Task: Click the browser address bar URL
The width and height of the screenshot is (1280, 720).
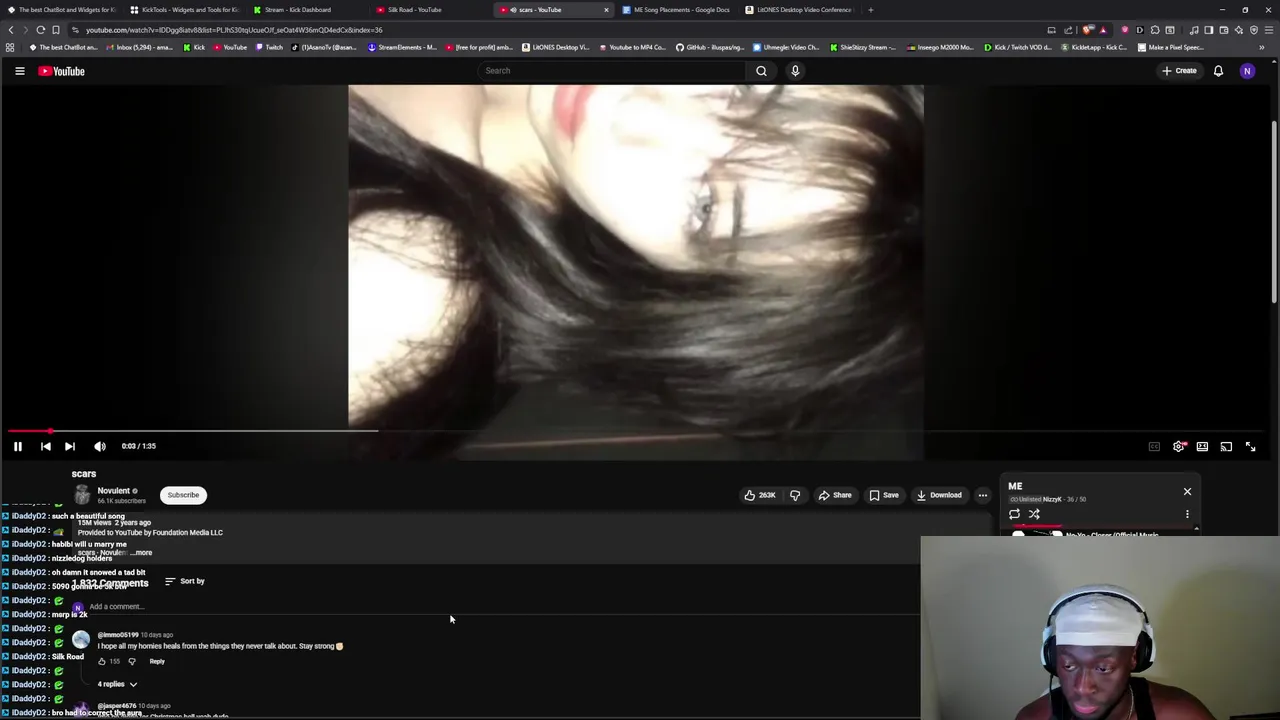Action: pyautogui.click(x=234, y=30)
